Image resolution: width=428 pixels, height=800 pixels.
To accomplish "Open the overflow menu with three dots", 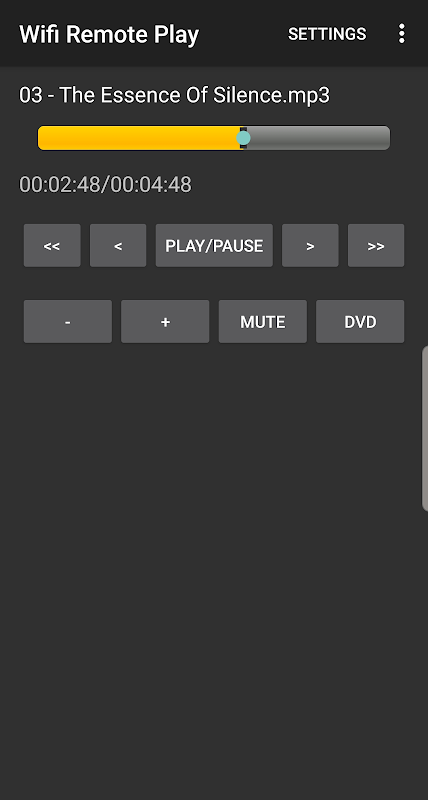I will [401, 34].
